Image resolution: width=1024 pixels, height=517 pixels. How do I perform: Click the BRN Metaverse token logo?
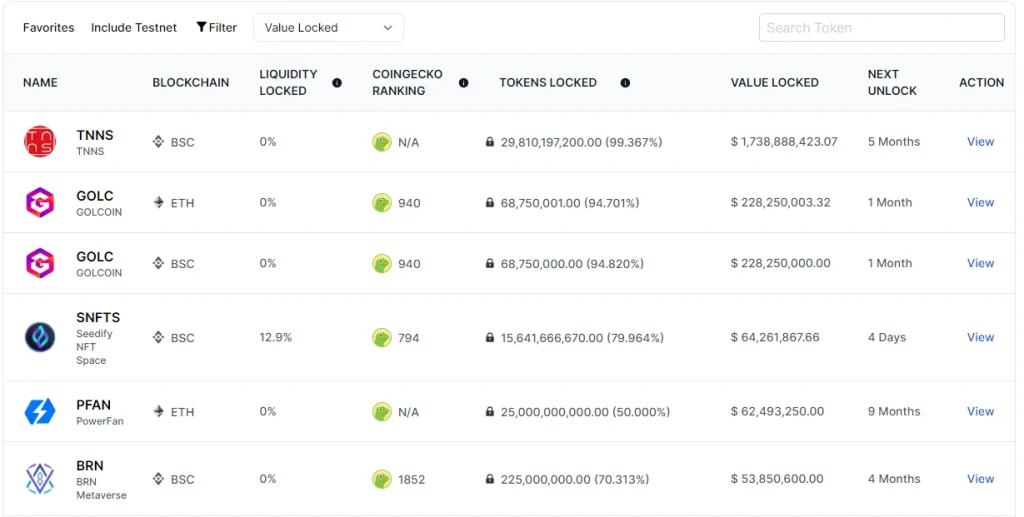tap(40, 478)
